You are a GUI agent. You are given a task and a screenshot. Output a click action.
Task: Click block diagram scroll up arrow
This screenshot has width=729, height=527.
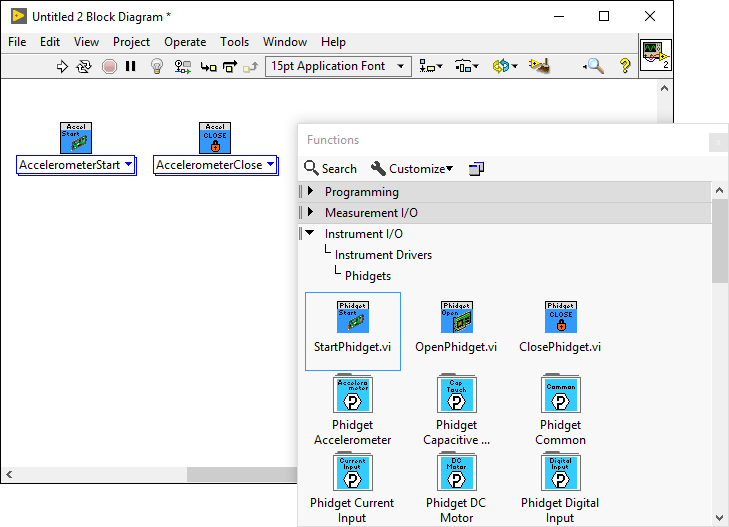click(x=664, y=88)
